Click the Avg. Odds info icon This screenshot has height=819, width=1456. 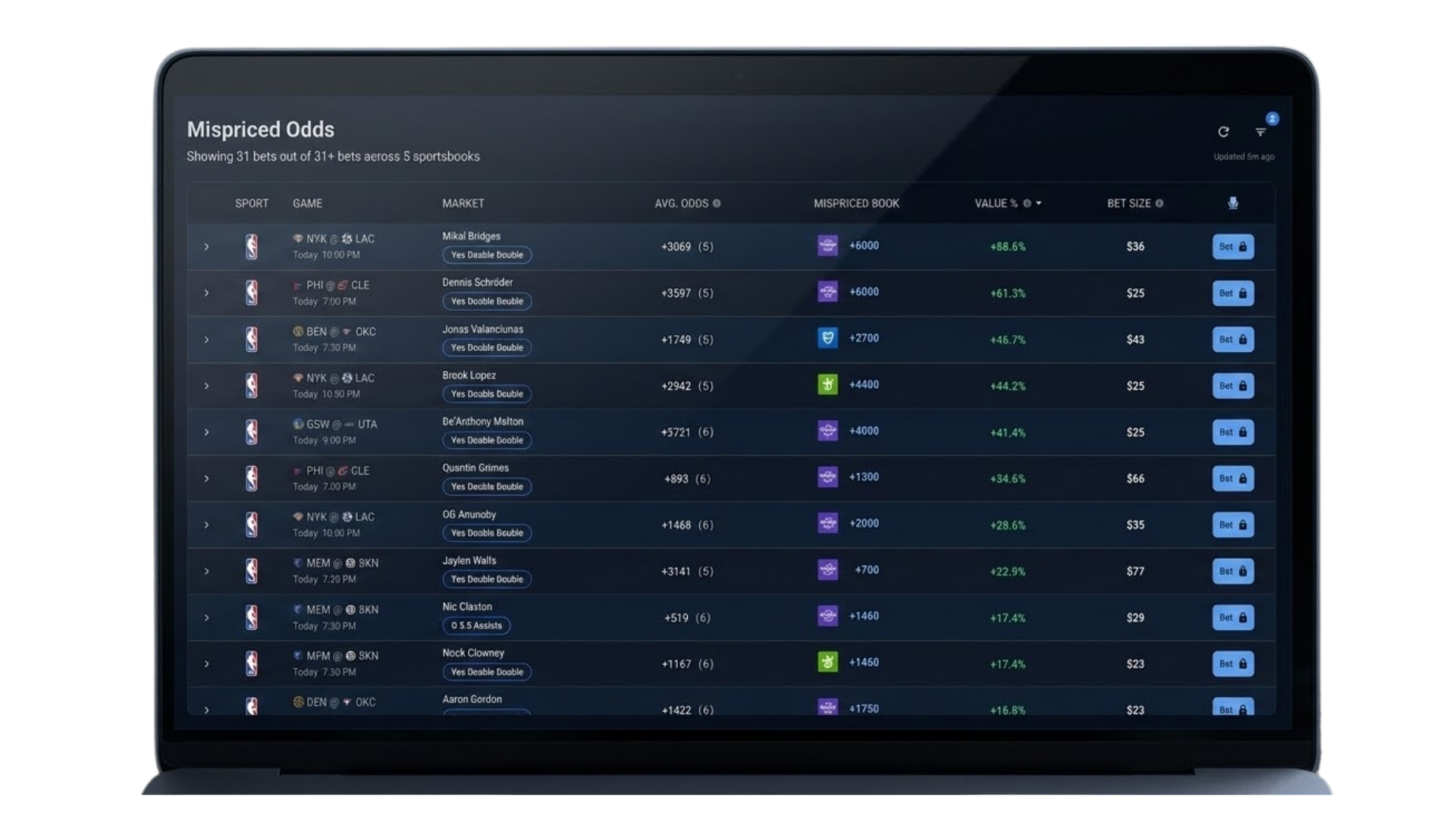point(717,203)
